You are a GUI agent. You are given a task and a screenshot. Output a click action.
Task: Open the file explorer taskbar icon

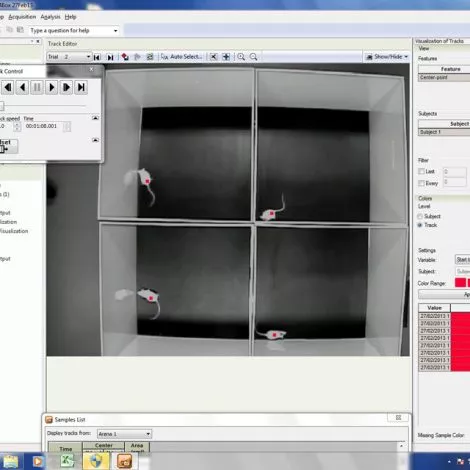pyautogui.click(x=11, y=462)
